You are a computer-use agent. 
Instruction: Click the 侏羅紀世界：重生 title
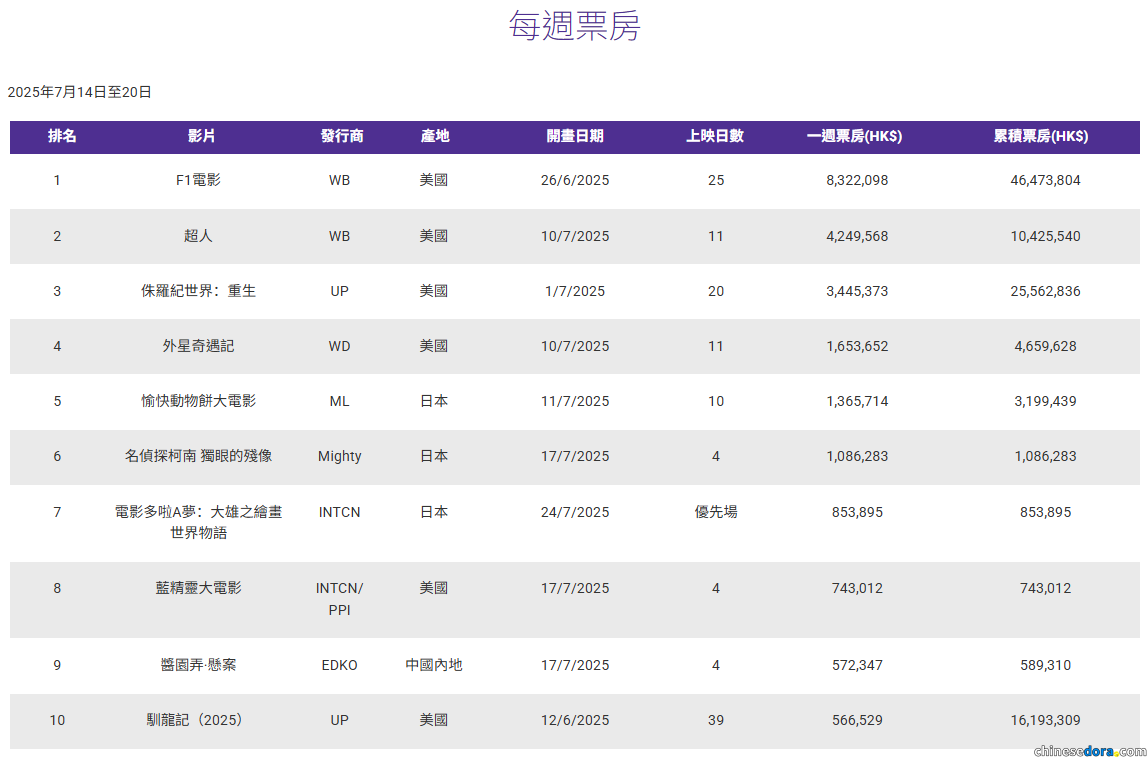198,291
